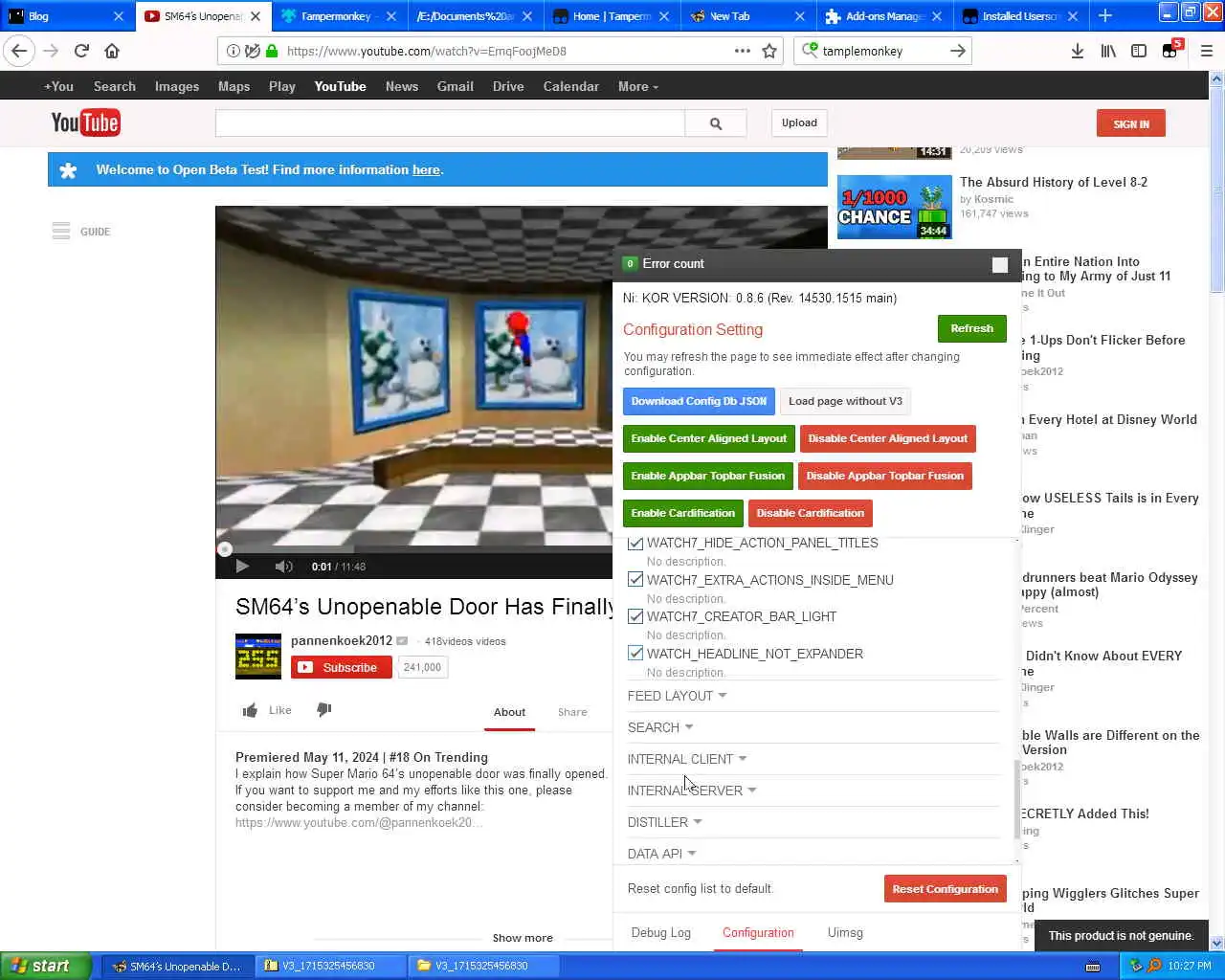Open the 1/1000 CHANCE video thumbnail
The image size is (1225, 980).
click(x=894, y=207)
